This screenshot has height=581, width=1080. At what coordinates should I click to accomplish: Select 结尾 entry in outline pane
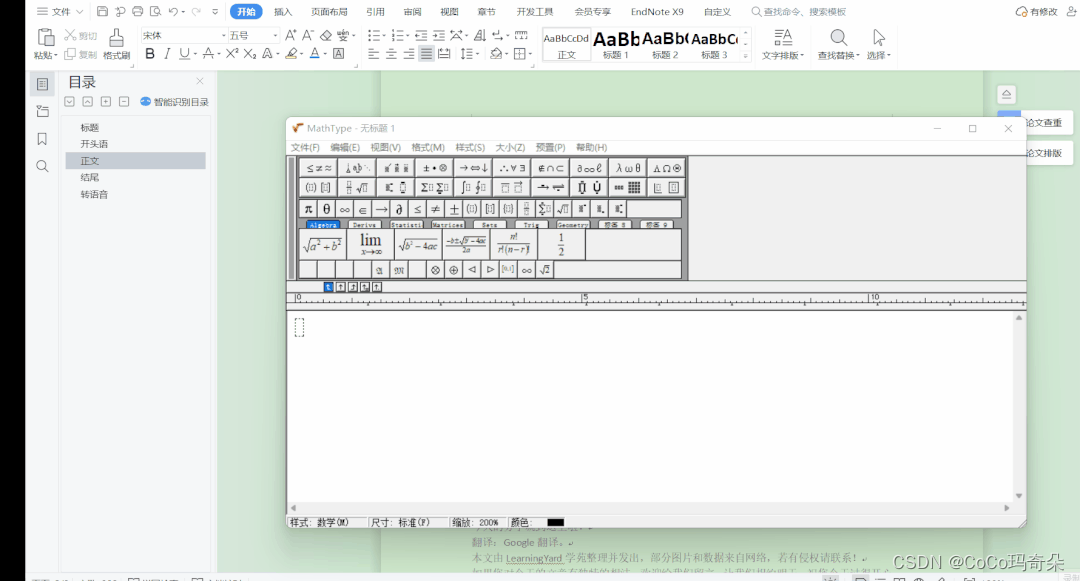[x=90, y=178]
